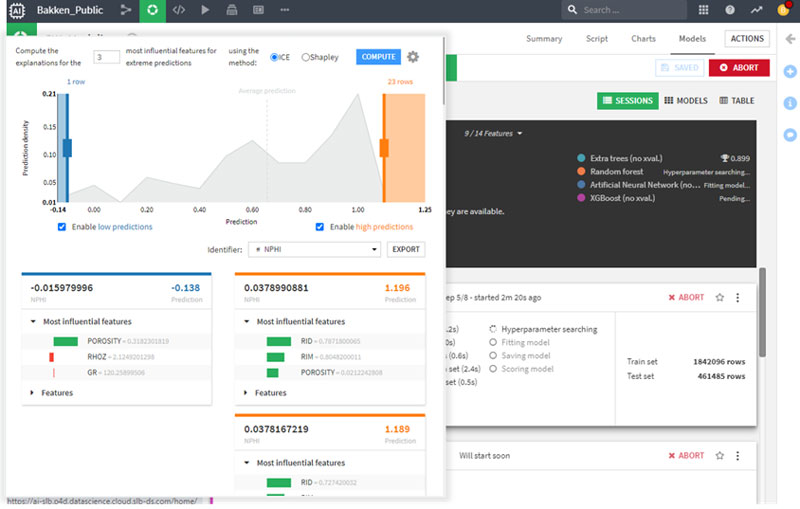Open the user profile avatar
The height and width of the screenshot is (509, 800).
[x=783, y=10]
